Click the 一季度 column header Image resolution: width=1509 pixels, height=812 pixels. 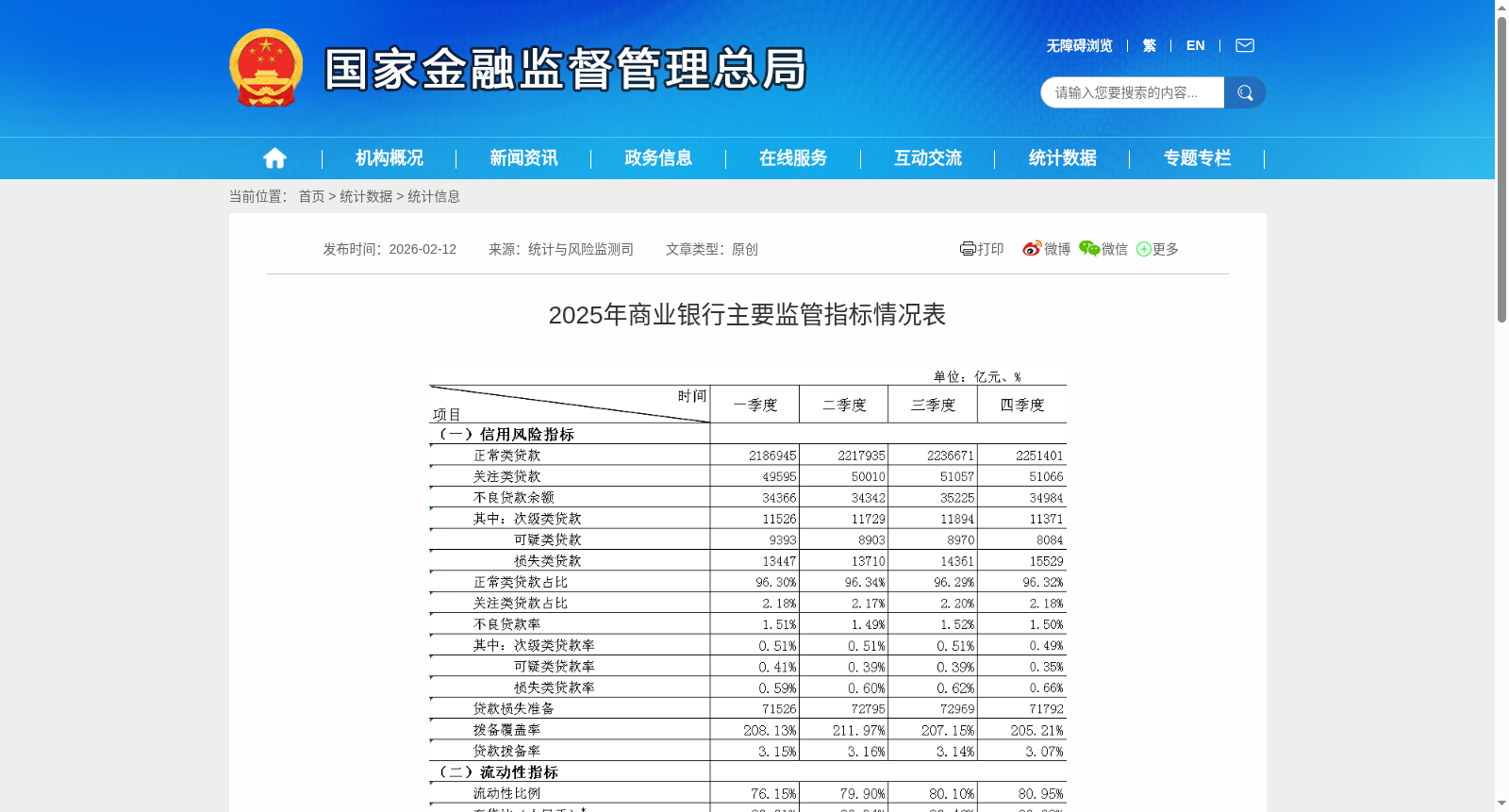coord(754,405)
